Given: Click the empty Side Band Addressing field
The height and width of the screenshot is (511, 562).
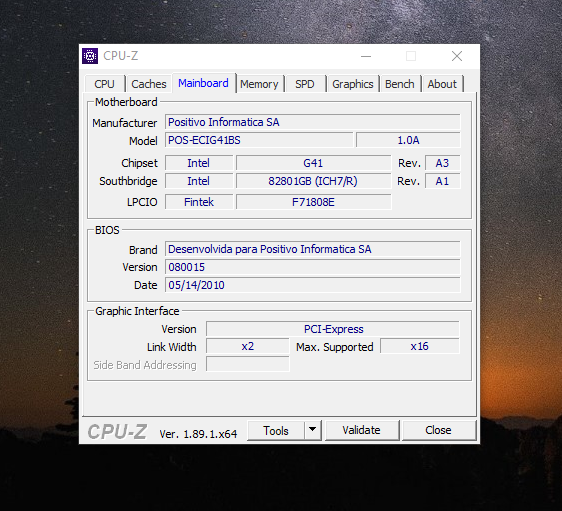Looking at the screenshot, I should click(x=248, y=364).
